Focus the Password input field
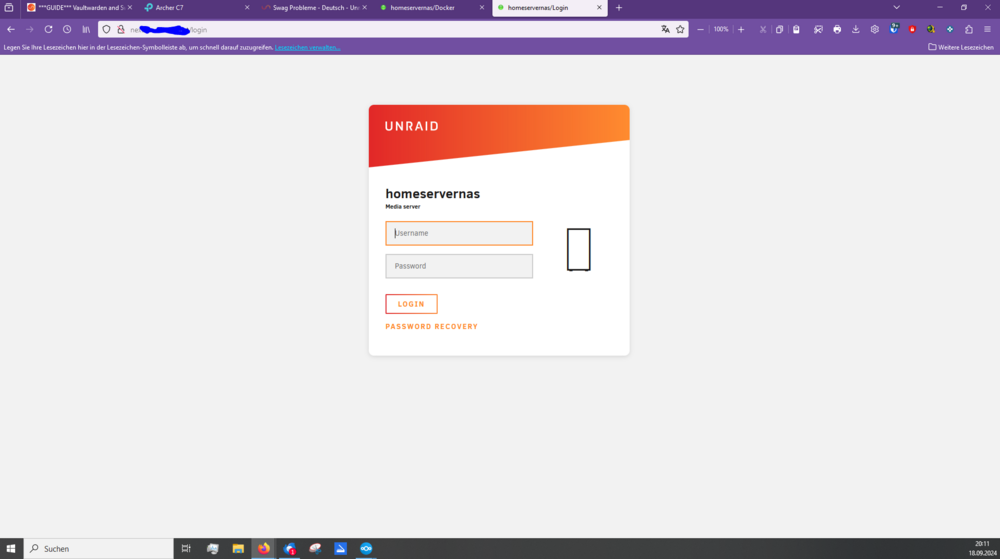 pos(459,266)
